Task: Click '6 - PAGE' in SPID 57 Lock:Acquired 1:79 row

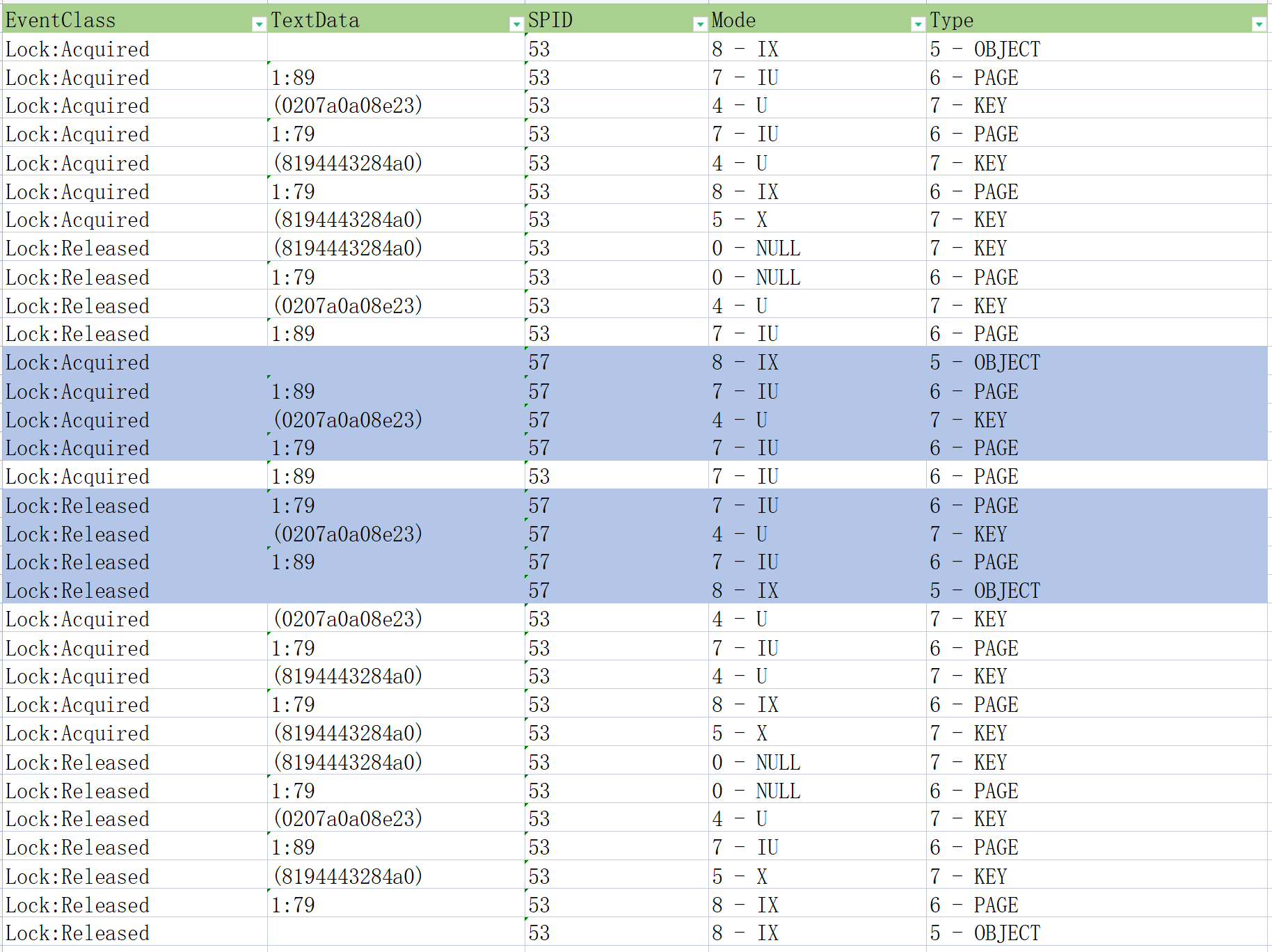Action: 974,448
